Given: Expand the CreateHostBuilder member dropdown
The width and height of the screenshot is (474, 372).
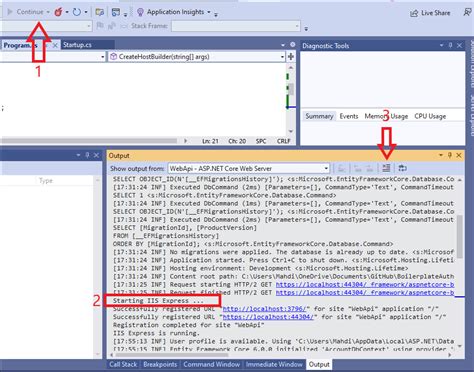Looking at the screenshot, I should tap(197, 57).
